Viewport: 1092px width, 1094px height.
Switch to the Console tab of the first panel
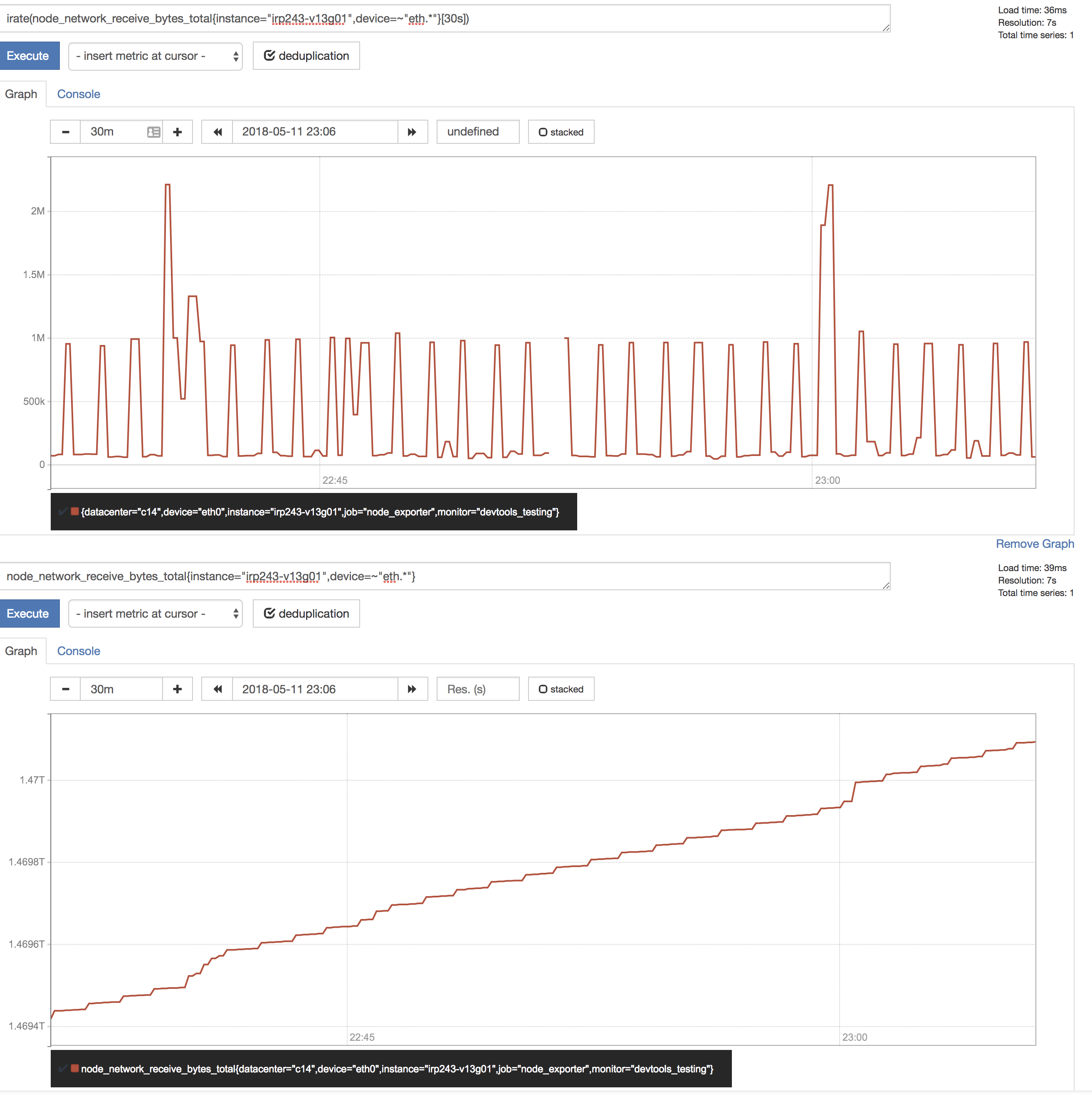78,94
